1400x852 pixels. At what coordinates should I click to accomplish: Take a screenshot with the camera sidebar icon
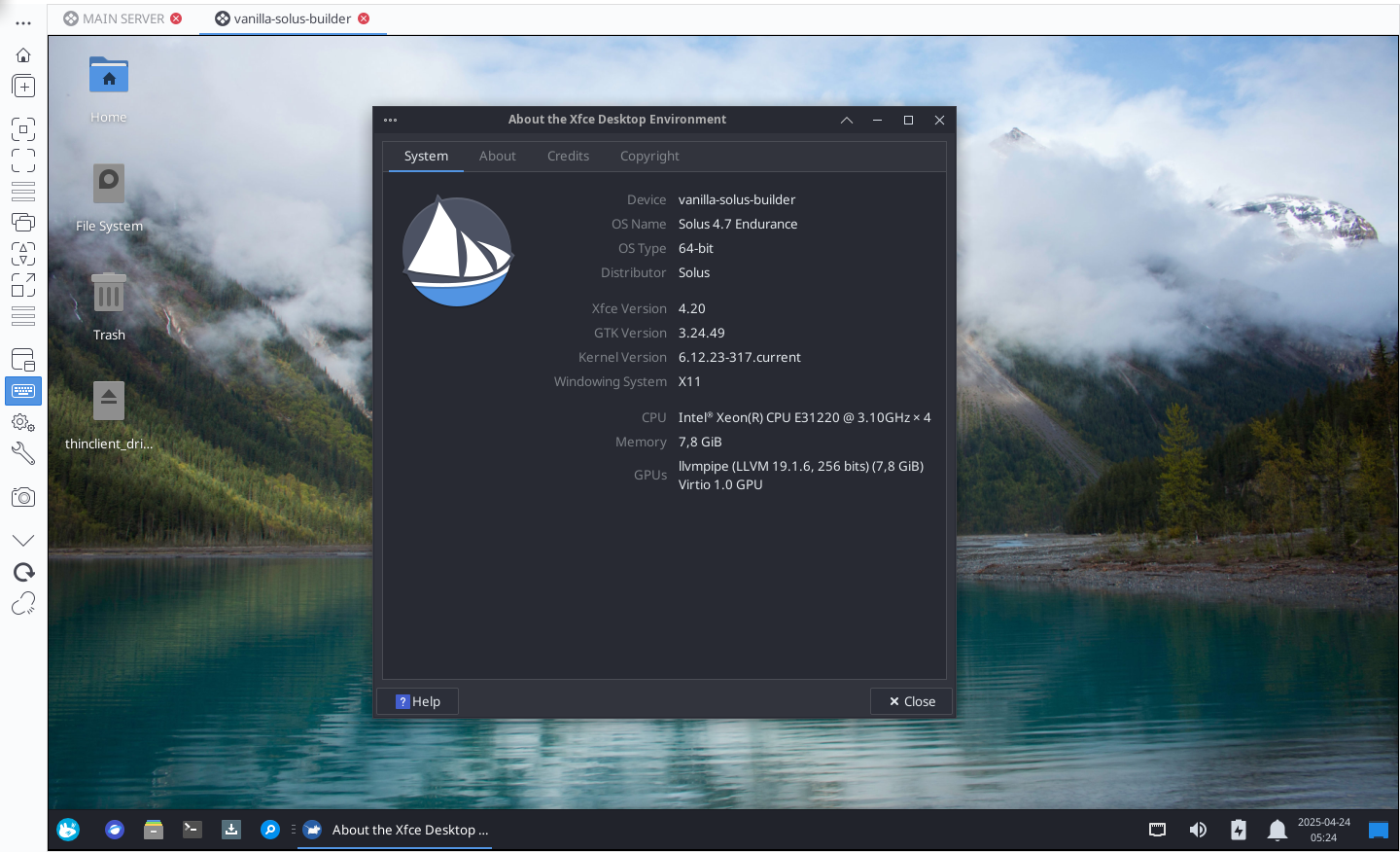(23, 497)
